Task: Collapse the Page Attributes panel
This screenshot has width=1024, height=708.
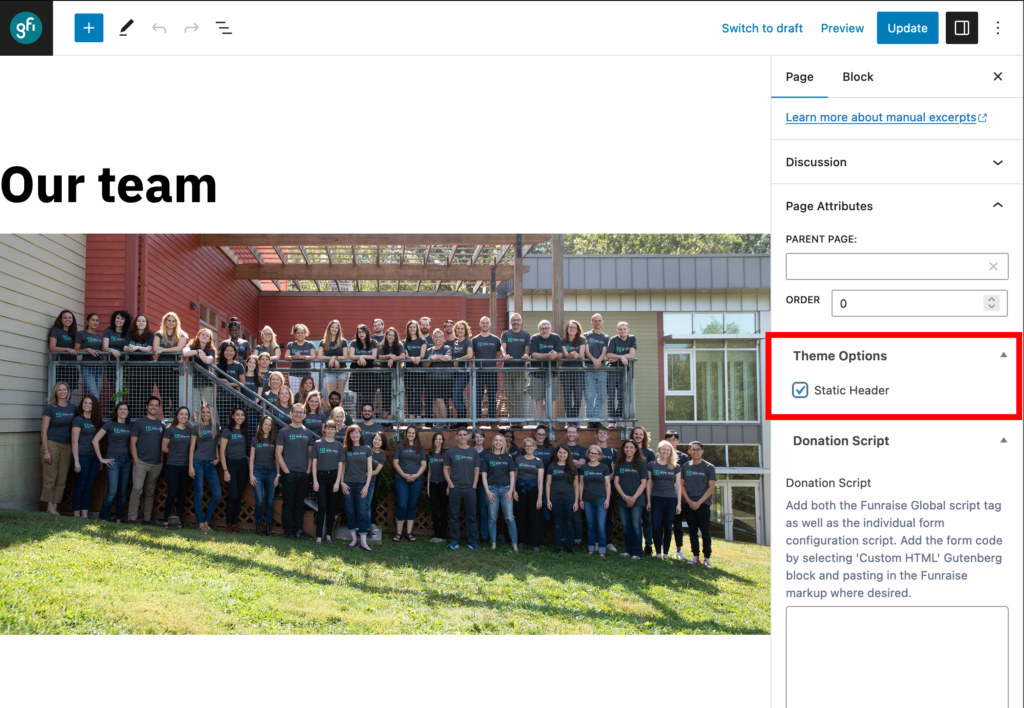Action: click(x=997, y=206)
